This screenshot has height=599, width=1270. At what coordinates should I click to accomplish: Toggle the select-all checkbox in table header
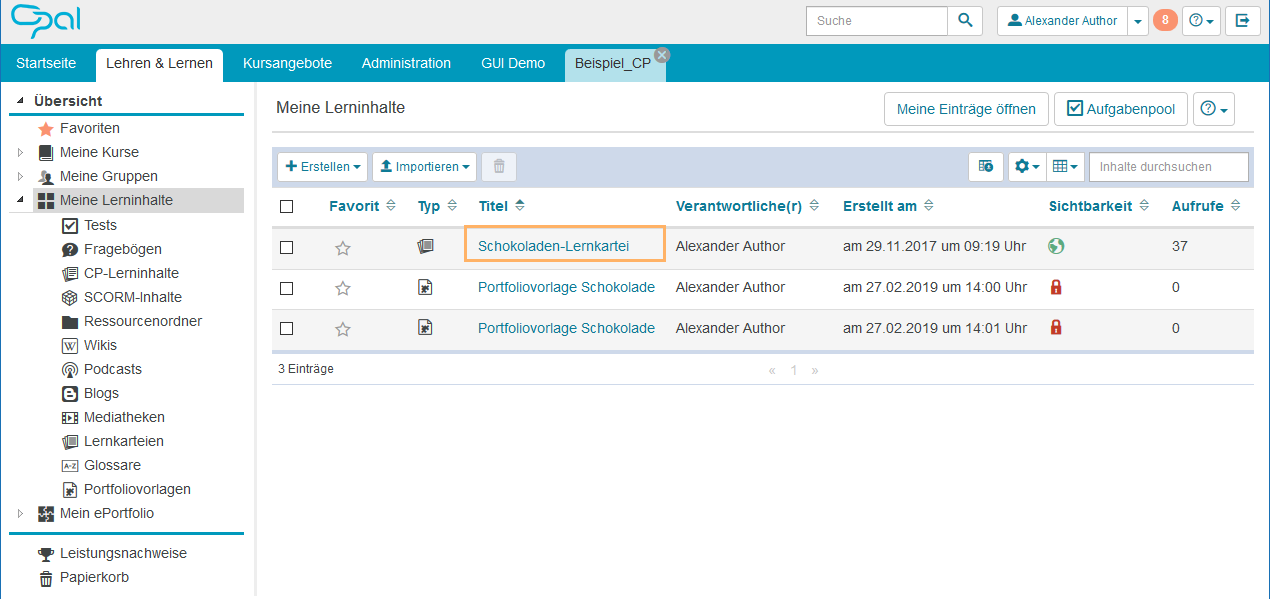[x=287, y=207]
